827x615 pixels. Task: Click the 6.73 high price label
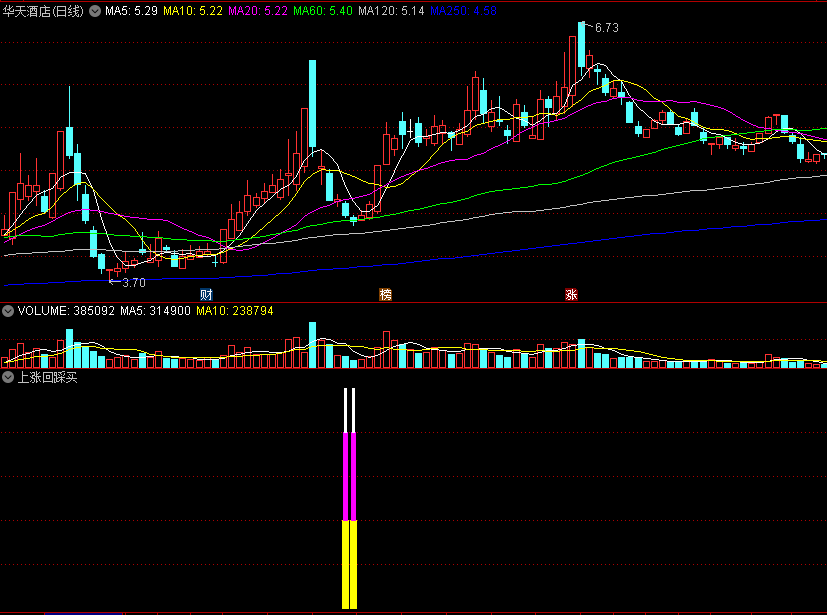[x=607, y=28]
